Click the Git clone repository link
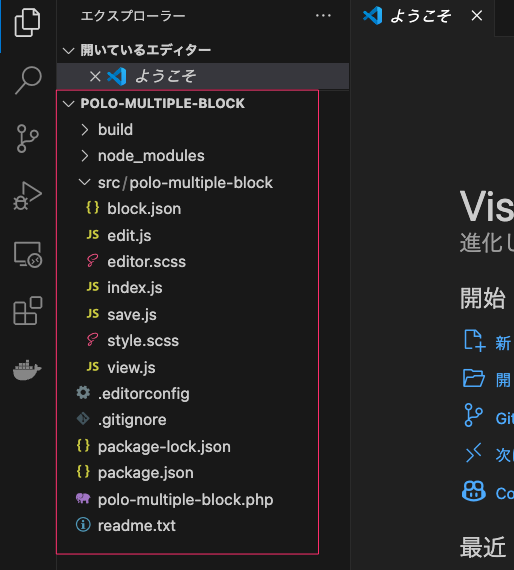514x570 pixels. [x=505, y=418]
